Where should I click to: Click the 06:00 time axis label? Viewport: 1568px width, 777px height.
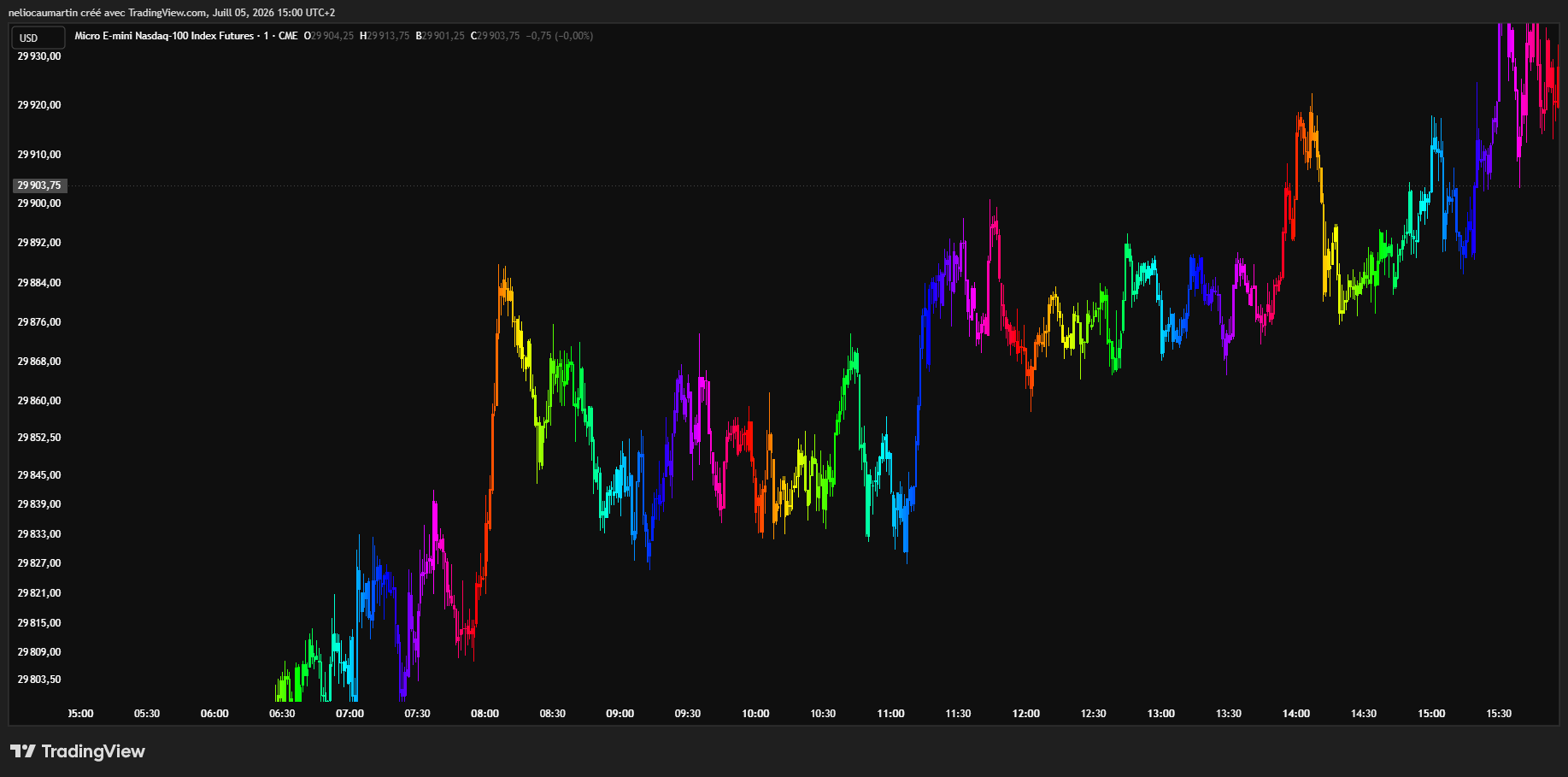[x=214, y=714]
